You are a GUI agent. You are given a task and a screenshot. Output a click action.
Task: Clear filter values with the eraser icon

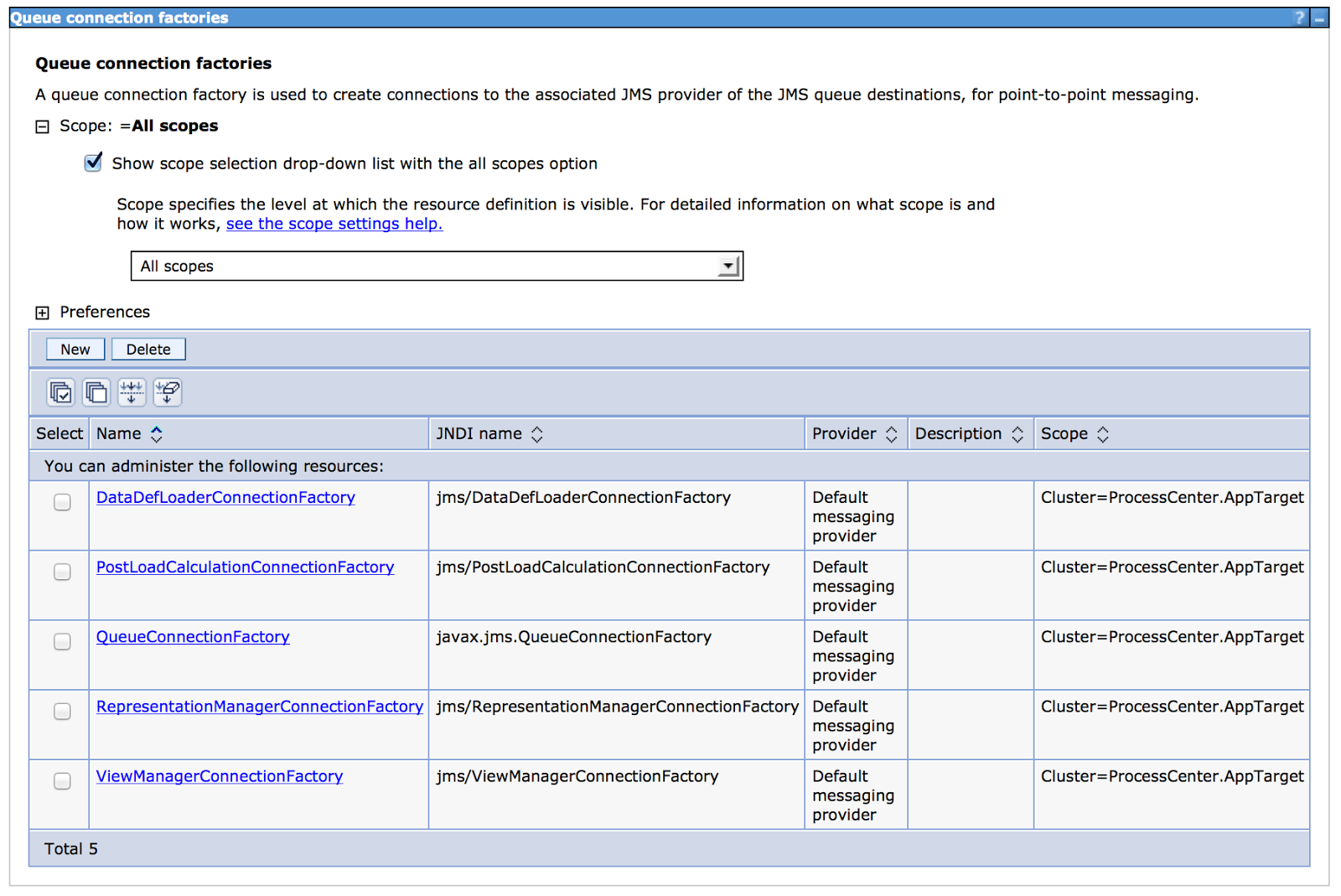[166, 391]
